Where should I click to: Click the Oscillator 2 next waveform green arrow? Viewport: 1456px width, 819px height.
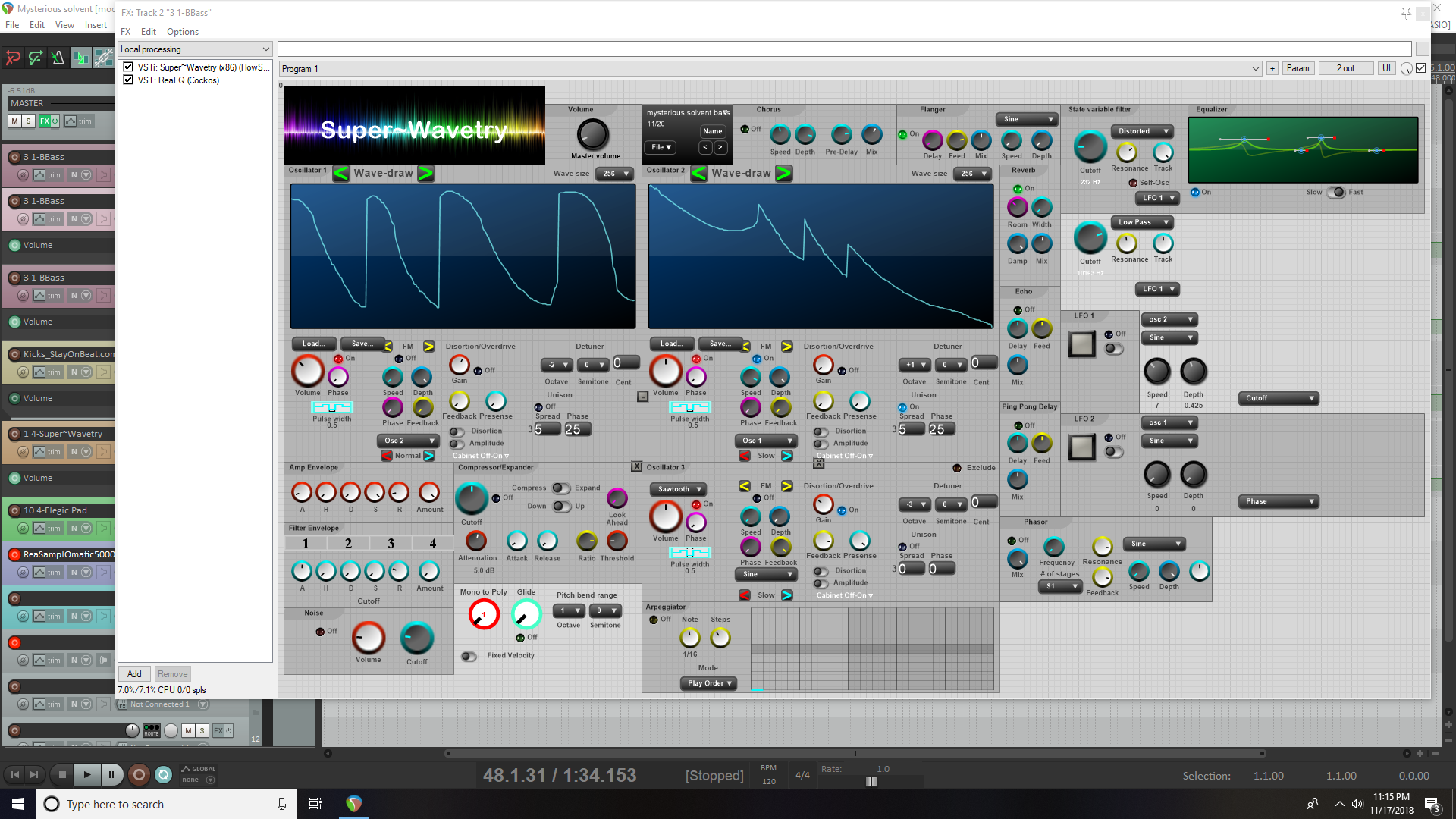pyautogui.click(x=783, y=174)
